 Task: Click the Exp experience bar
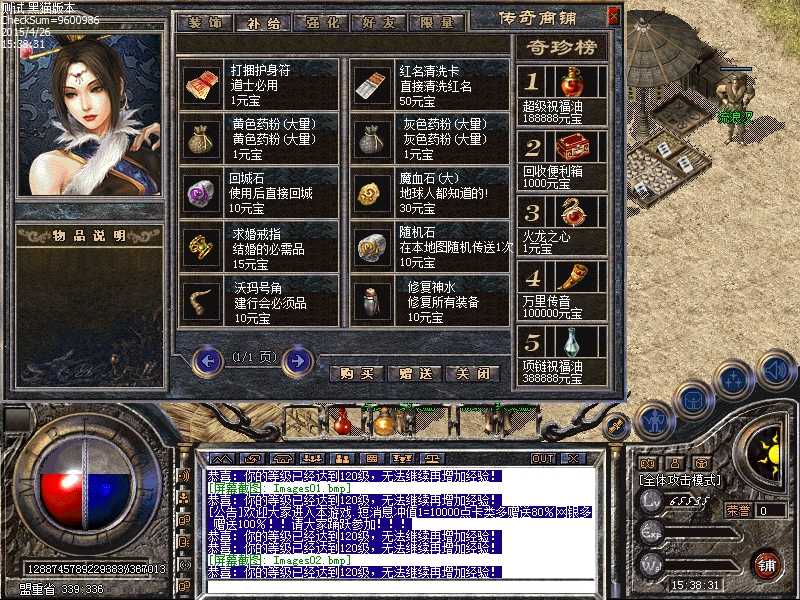tap(704, 533)
